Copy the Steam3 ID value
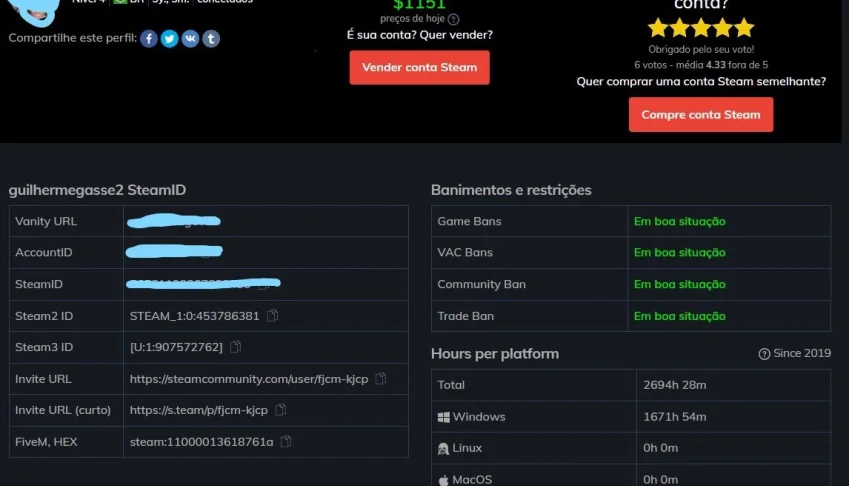This screenshot has width=849, height=486. (x=236, y=347)
